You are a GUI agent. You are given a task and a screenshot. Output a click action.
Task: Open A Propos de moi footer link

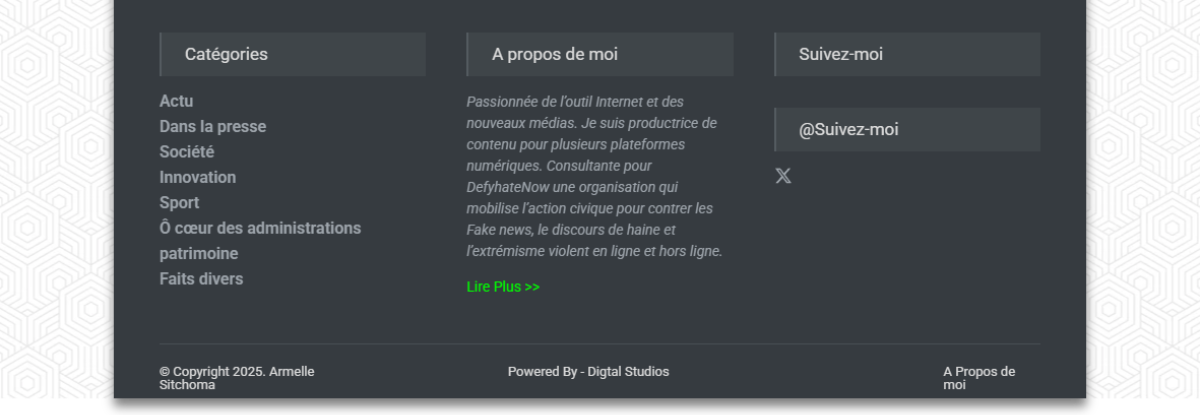coord(979,378)
